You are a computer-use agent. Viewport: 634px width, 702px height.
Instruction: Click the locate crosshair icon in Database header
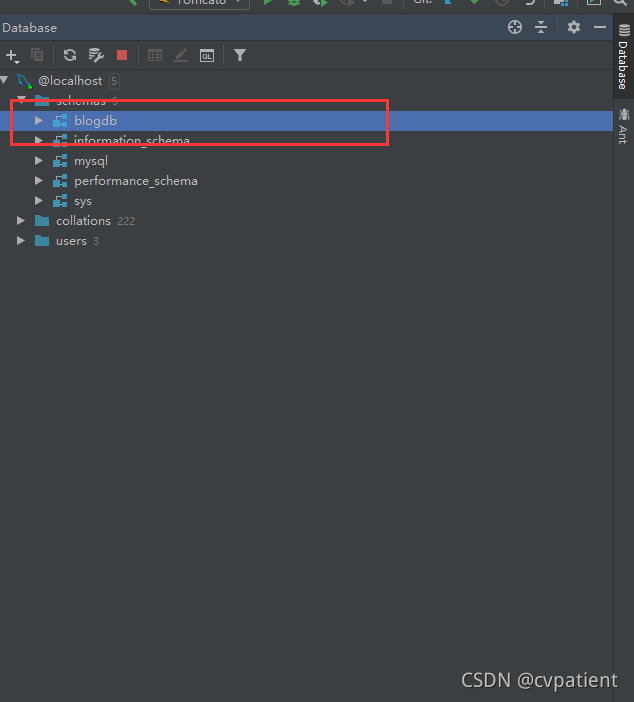515,27
